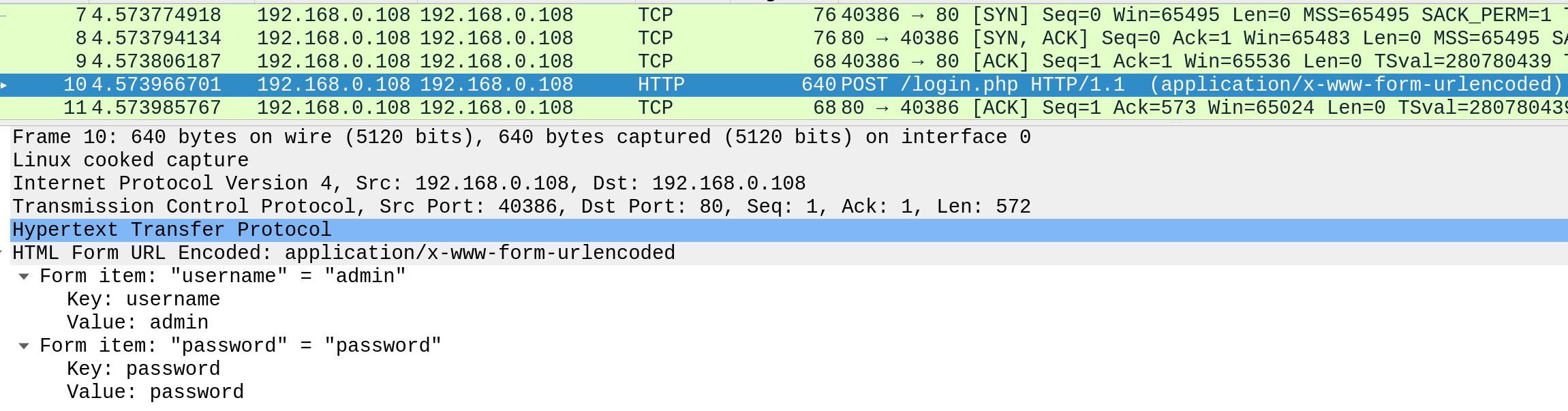Viewport: 1568px width, 411px height.
Task: Select the Key: username field
Action: pyautogui.click(x=143, y=299)
